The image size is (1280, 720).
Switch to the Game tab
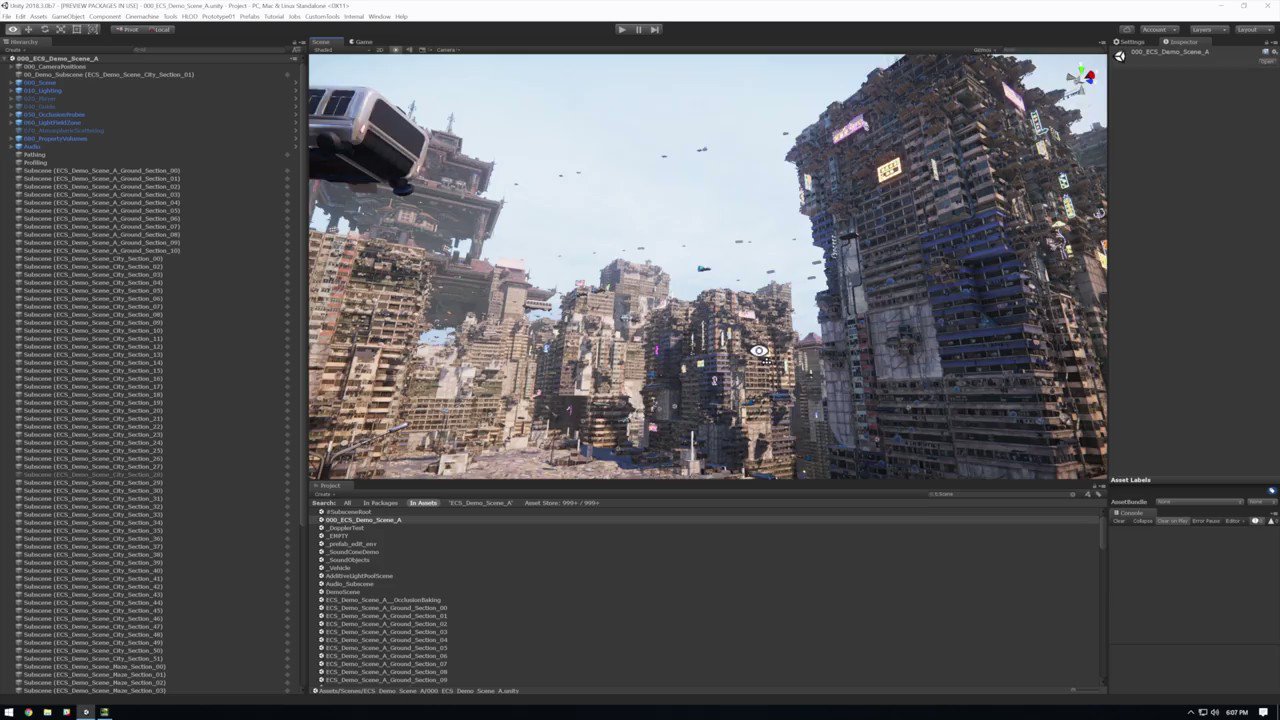361,42
